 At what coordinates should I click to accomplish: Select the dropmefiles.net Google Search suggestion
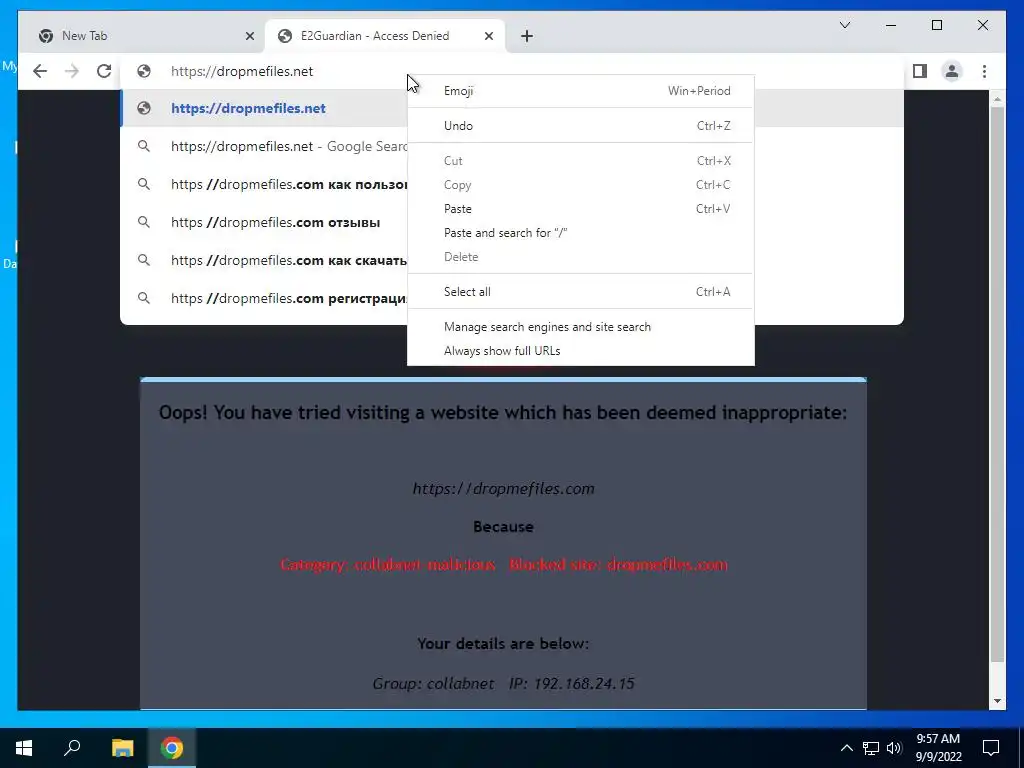tap(264, 146)
